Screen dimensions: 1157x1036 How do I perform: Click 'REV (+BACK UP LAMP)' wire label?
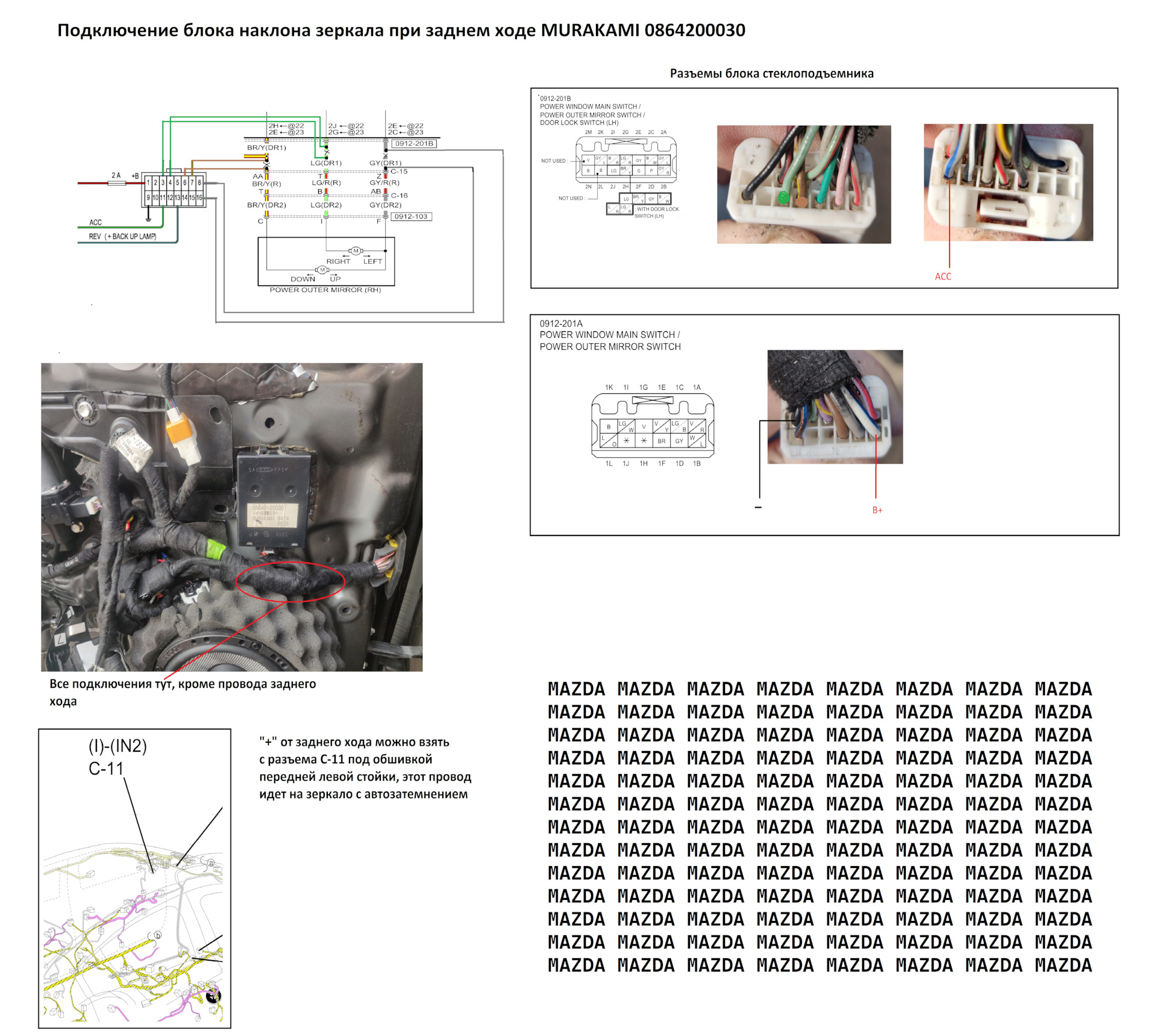tap(123, 237)
